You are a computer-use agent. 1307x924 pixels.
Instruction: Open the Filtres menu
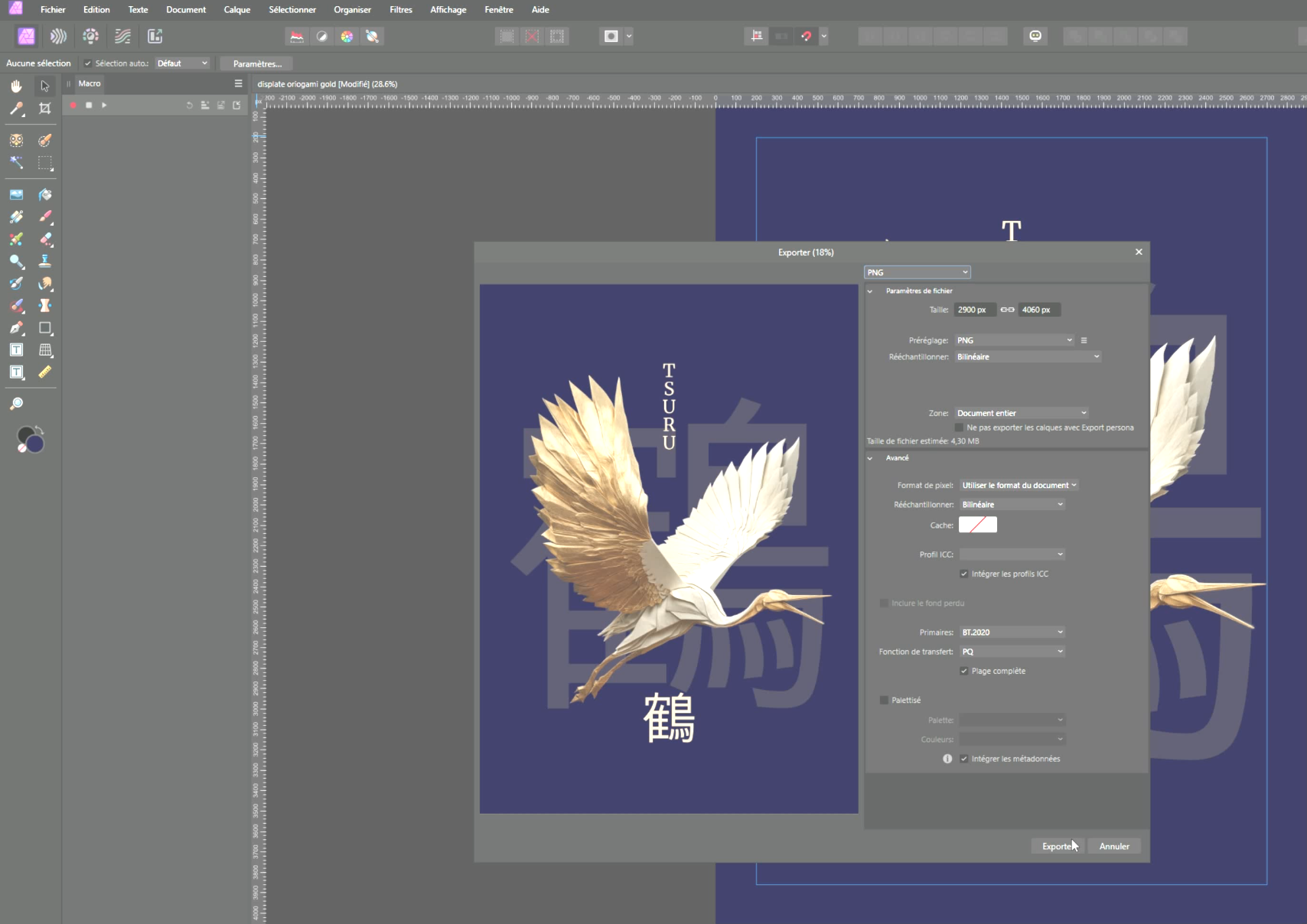click(x=400, y=10)
